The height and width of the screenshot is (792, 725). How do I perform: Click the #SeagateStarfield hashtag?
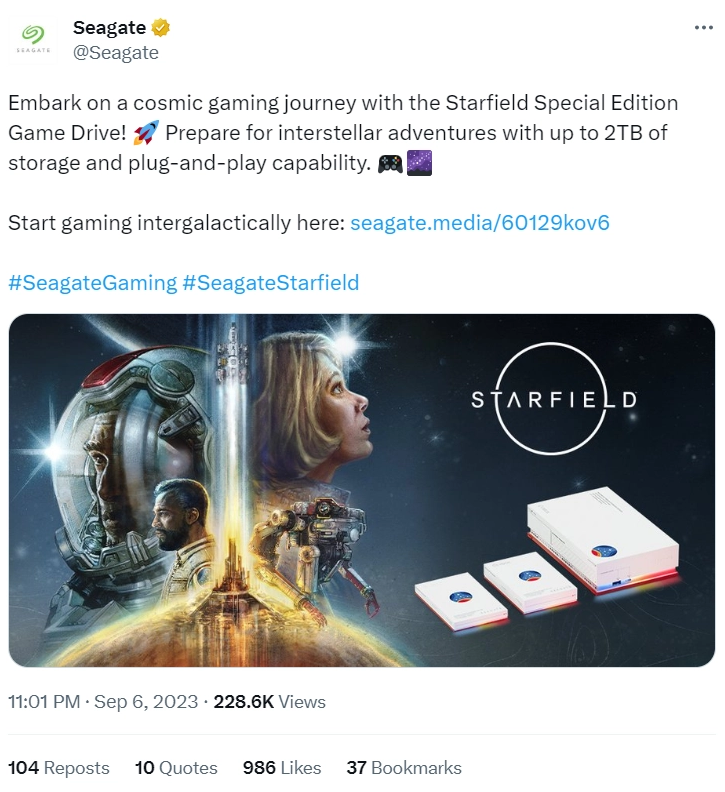270,283
